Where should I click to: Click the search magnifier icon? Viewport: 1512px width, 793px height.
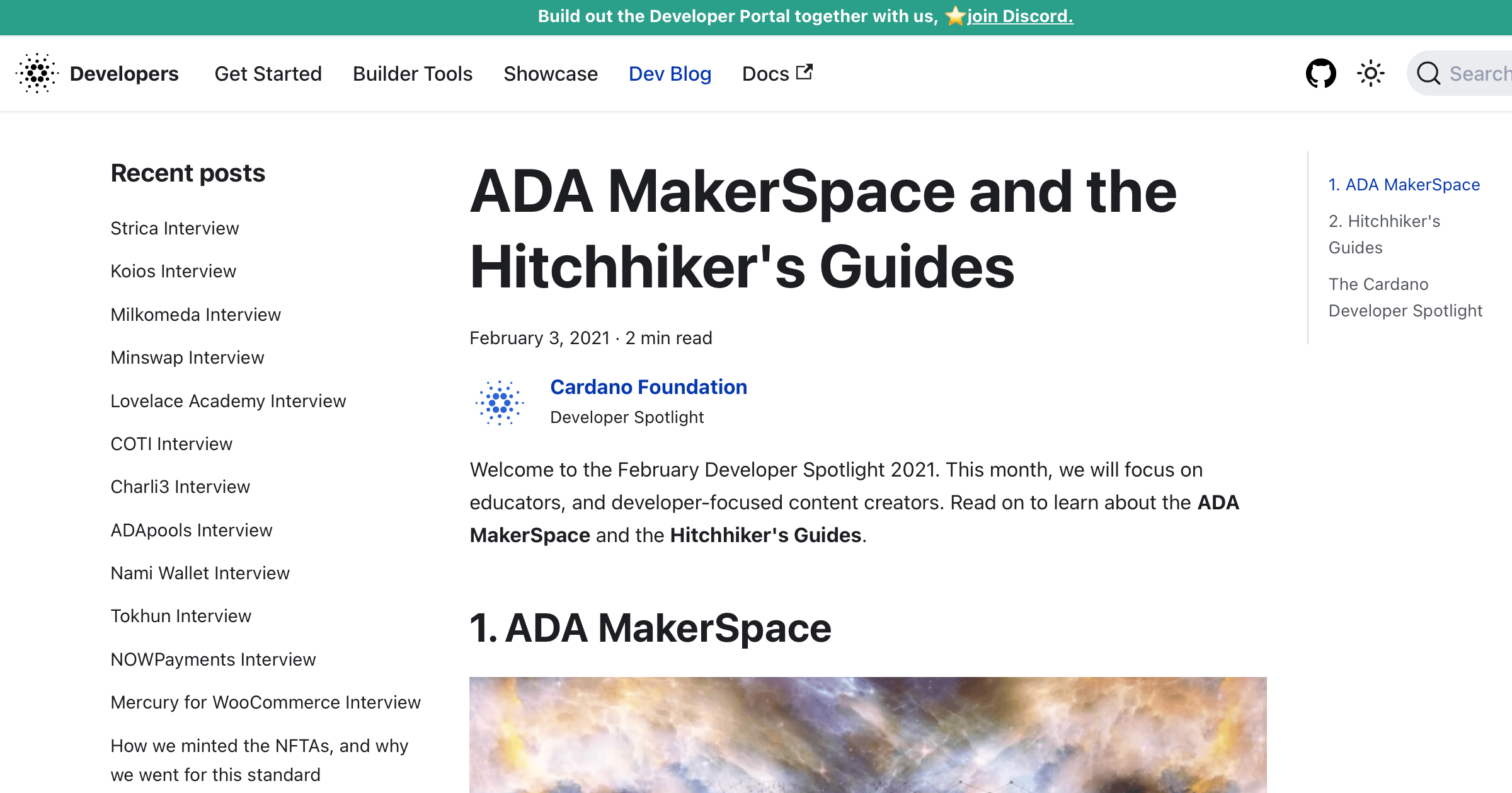pos(1428,74)
